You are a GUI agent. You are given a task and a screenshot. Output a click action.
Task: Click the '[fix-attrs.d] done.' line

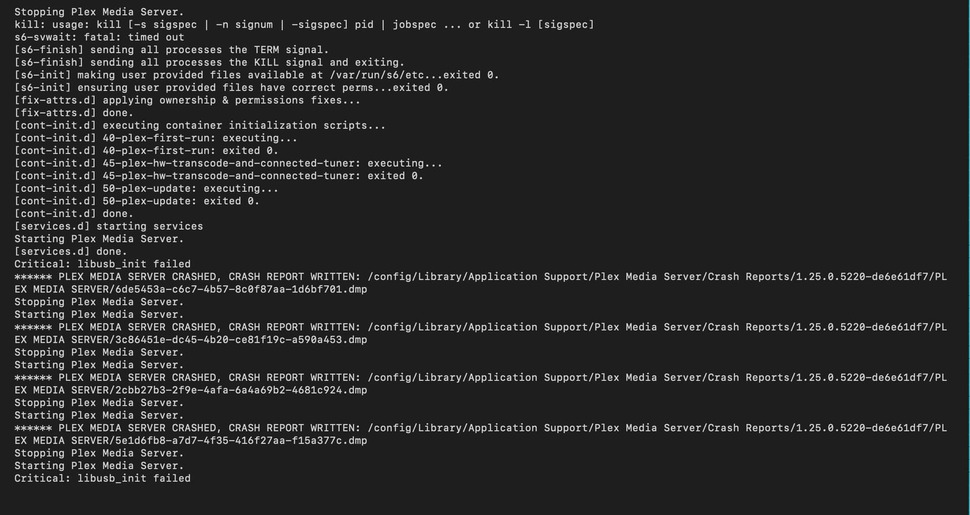73,113
